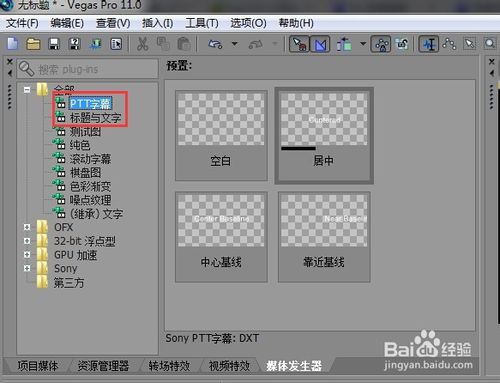This screenshot has width=500, height=383.
Task: Select the Normal Edit tool
Action: tap(429, 44)
